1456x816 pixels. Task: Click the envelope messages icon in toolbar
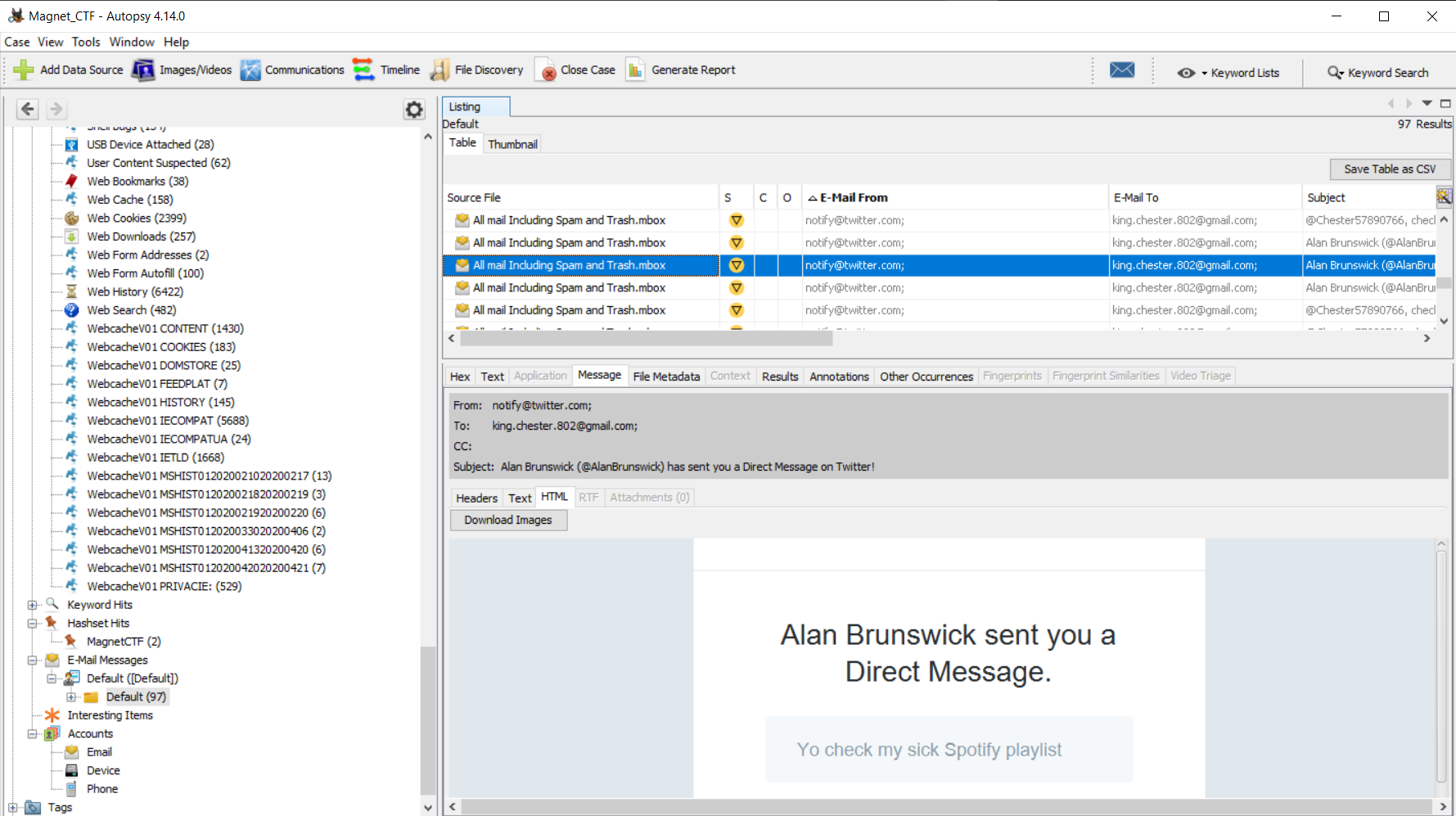coord(1122,70)
